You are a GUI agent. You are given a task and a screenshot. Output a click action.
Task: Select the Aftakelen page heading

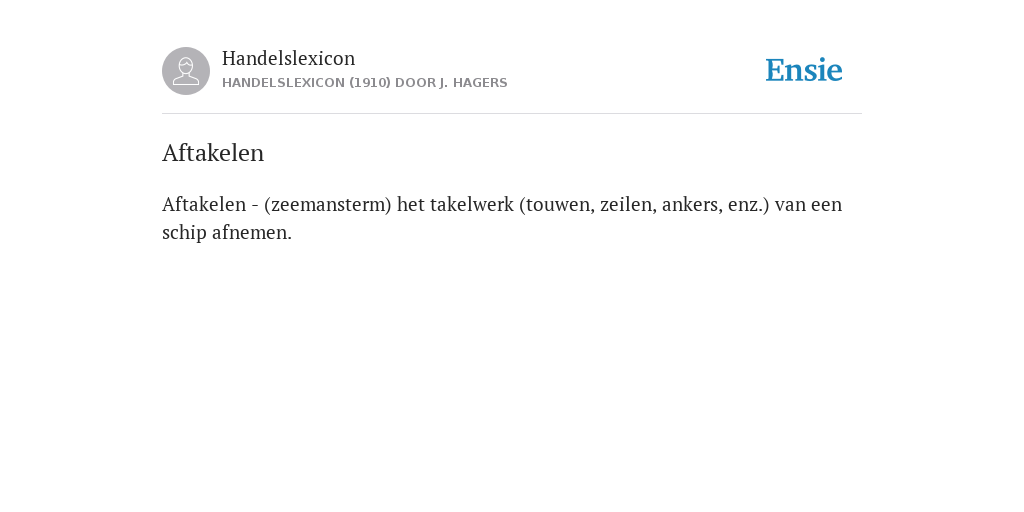click(x=213, y=153)
